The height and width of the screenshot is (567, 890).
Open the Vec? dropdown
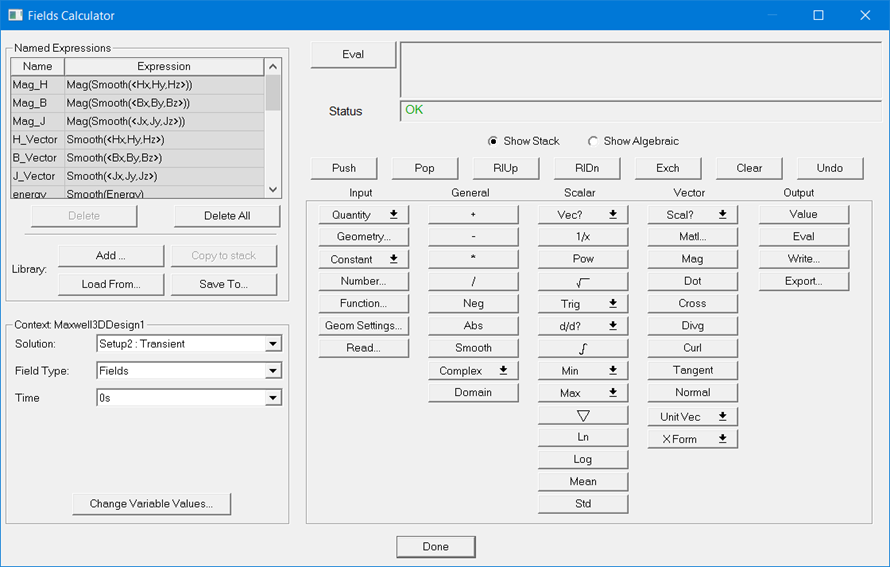click(x=583, y=215)
